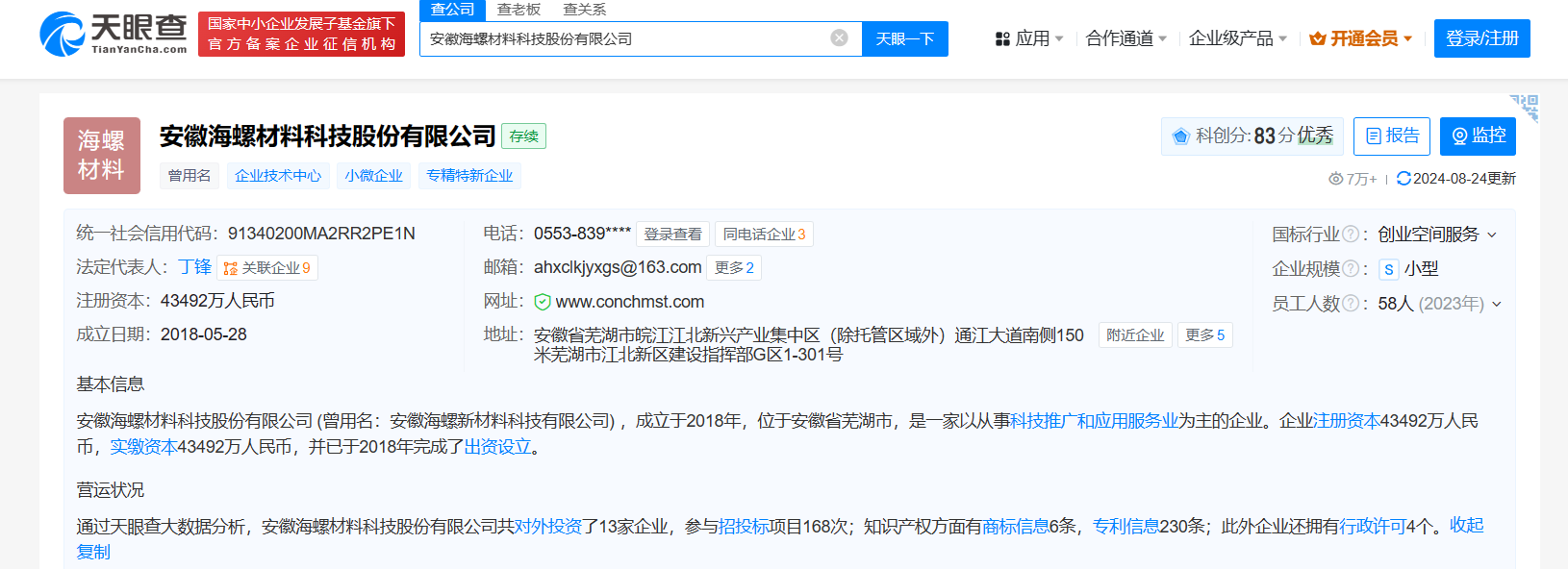The image size is (1568, 569).
Task: Expand the 58人 (2023年) employee dropdown
Action: (x=1440, y=304)
